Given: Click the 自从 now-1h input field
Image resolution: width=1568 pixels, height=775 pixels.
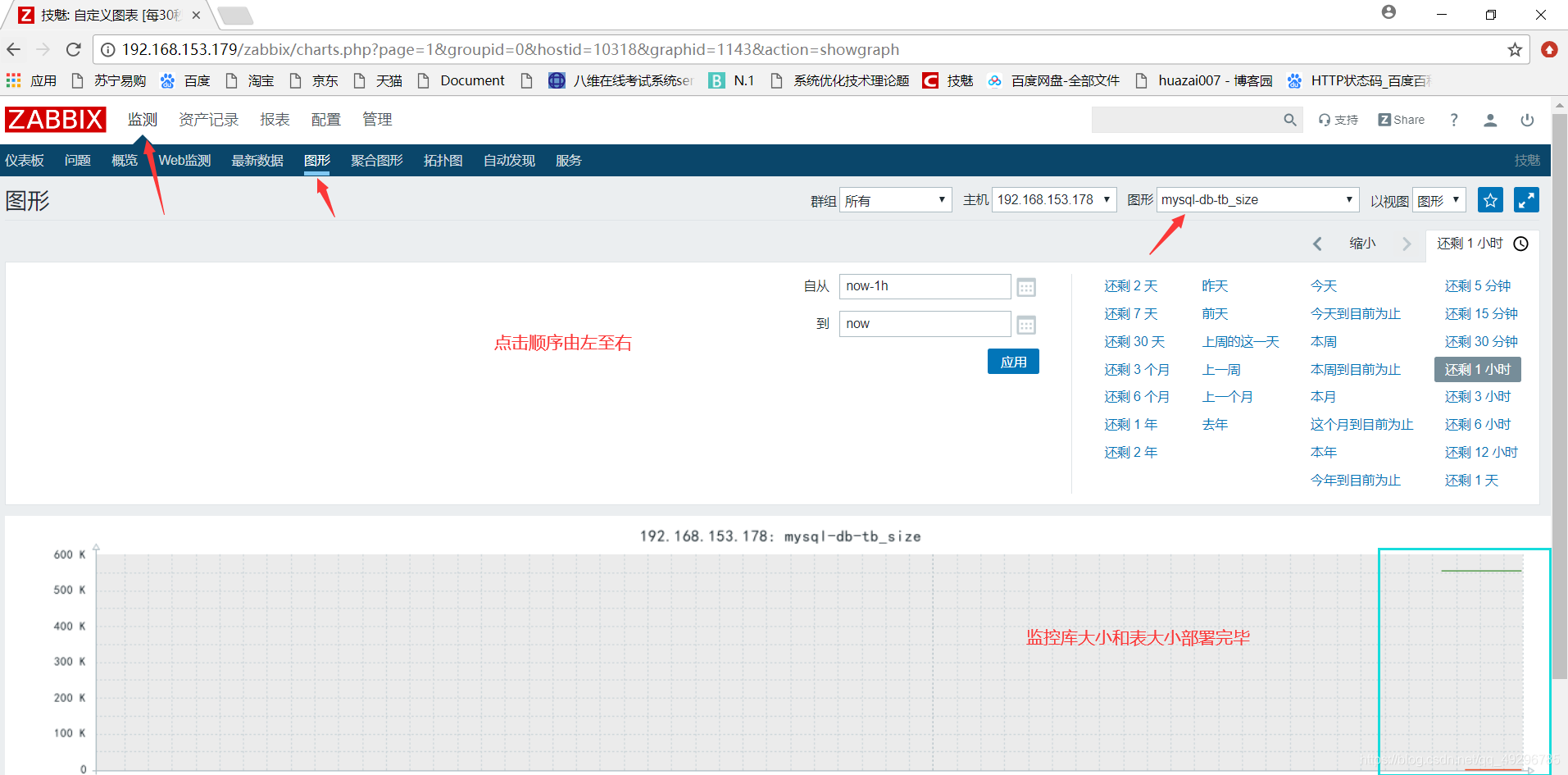Looking at the screenshot, I should point(925,286).
